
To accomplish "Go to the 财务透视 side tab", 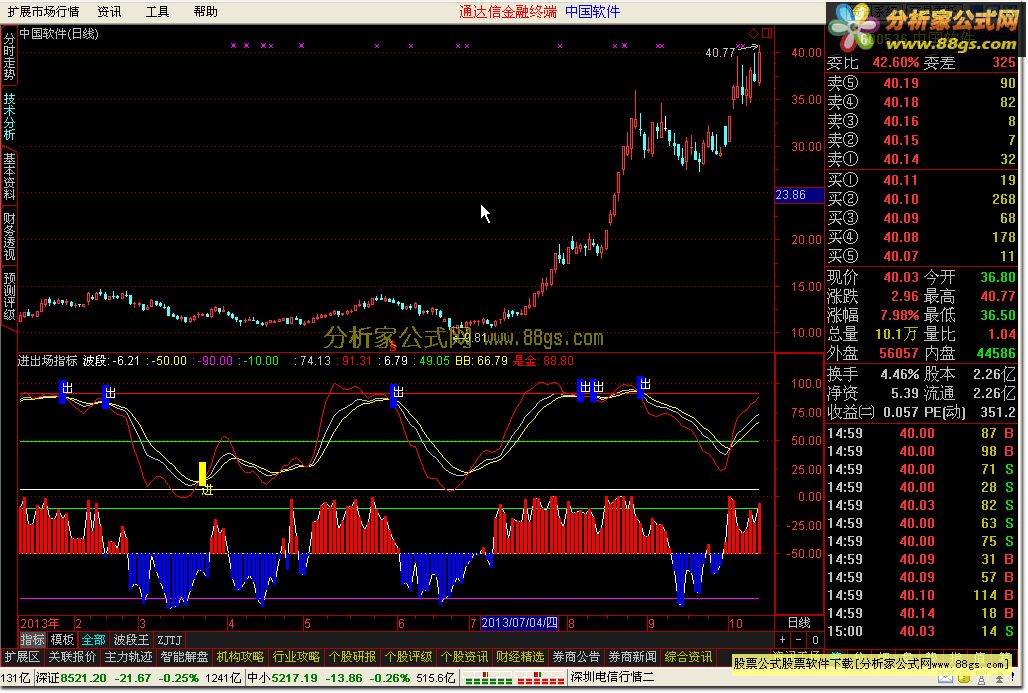I will tap(9, 235).
